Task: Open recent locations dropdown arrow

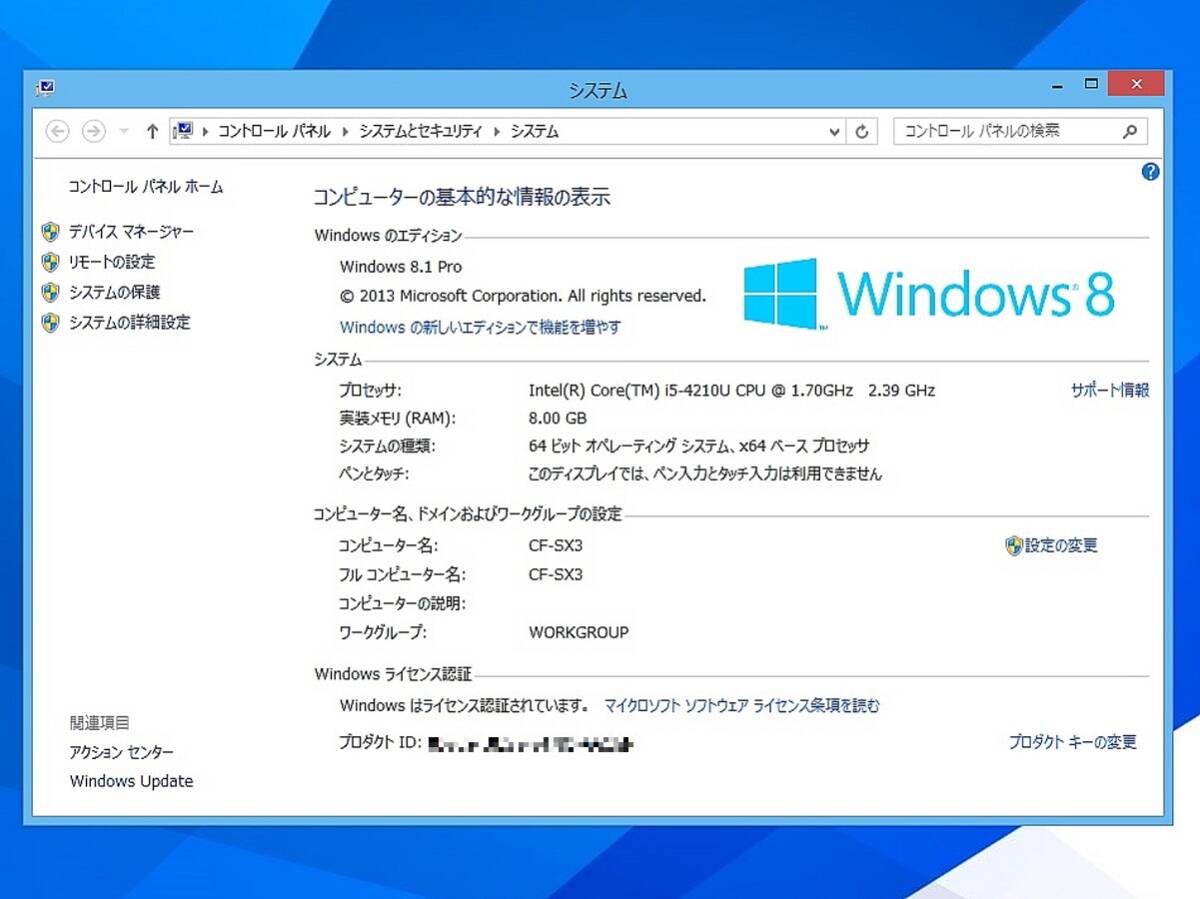Action: pyautogui.click(x=124, y=131)
